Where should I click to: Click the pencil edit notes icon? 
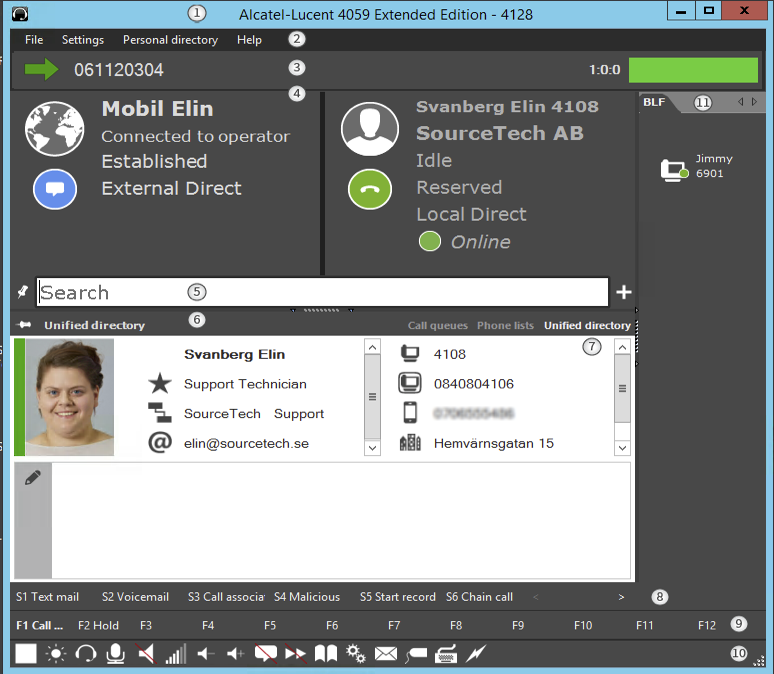[x=33, y=477]
